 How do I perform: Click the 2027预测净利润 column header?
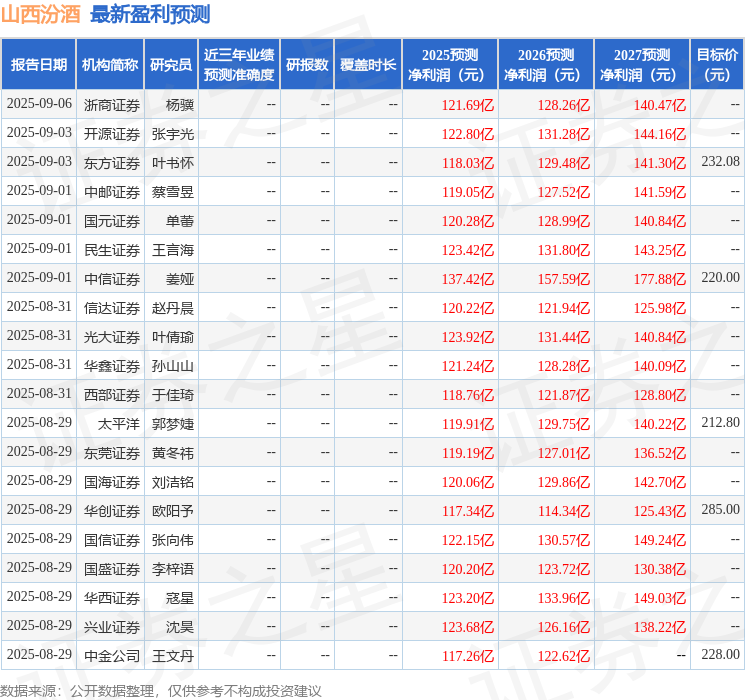642,65
